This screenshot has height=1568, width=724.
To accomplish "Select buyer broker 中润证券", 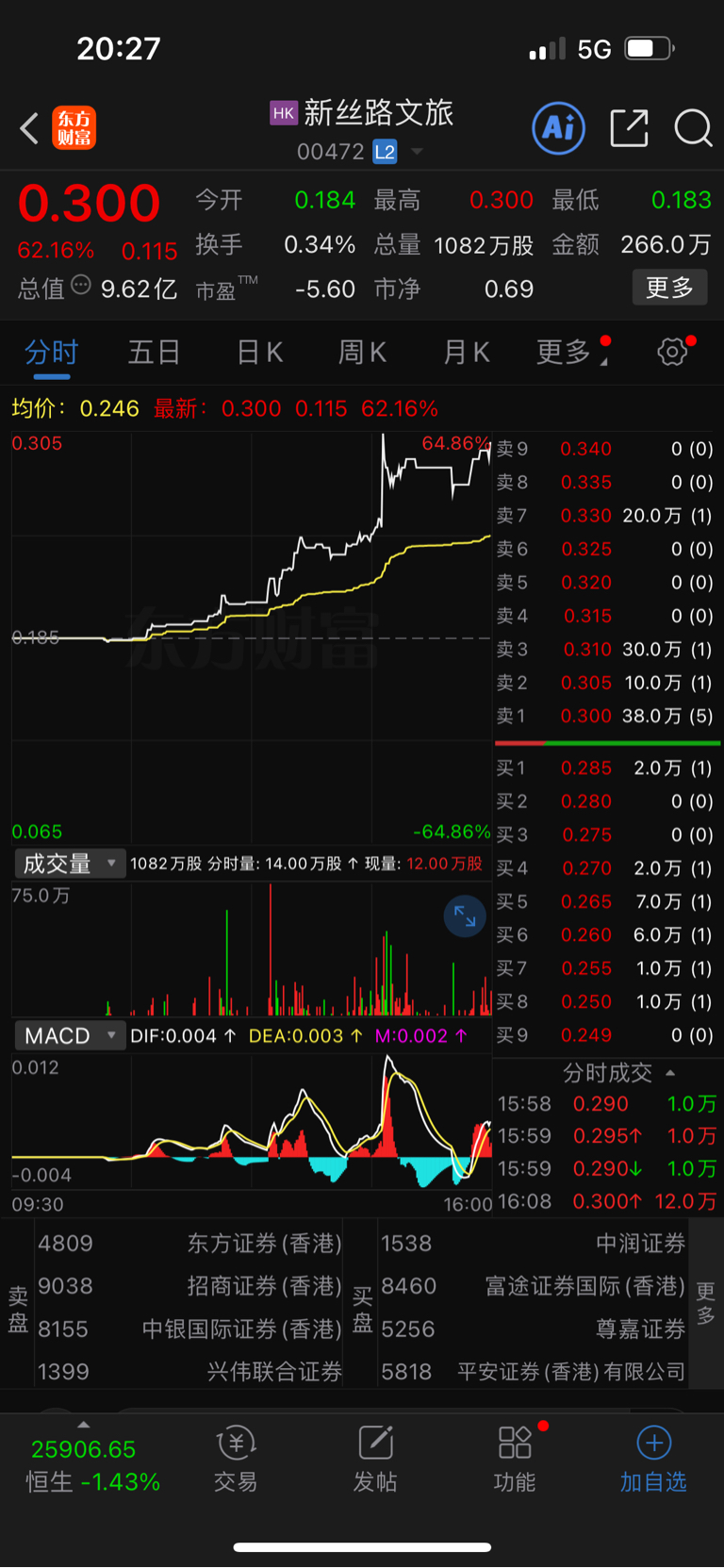I will click(533, 1244).
